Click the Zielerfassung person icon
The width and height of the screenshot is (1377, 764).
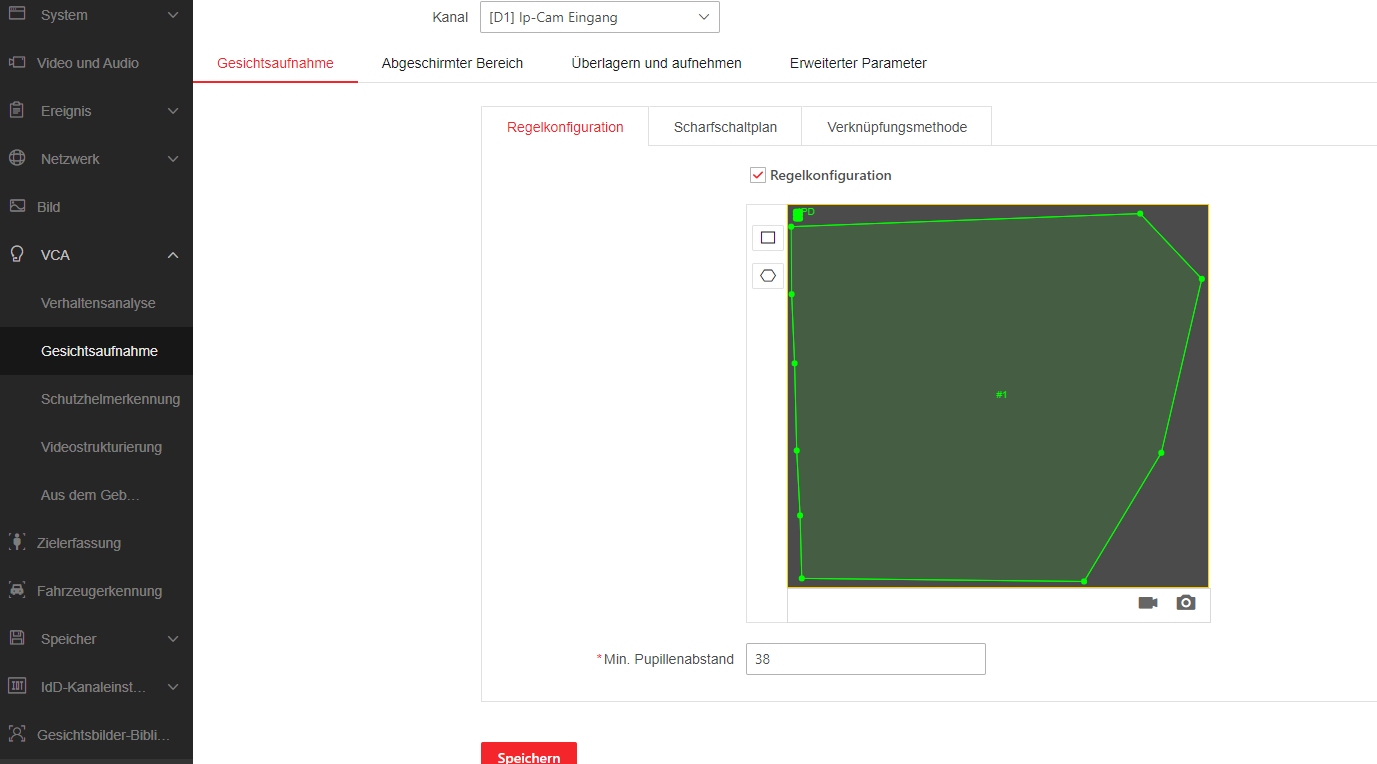(x=17, y=543)
